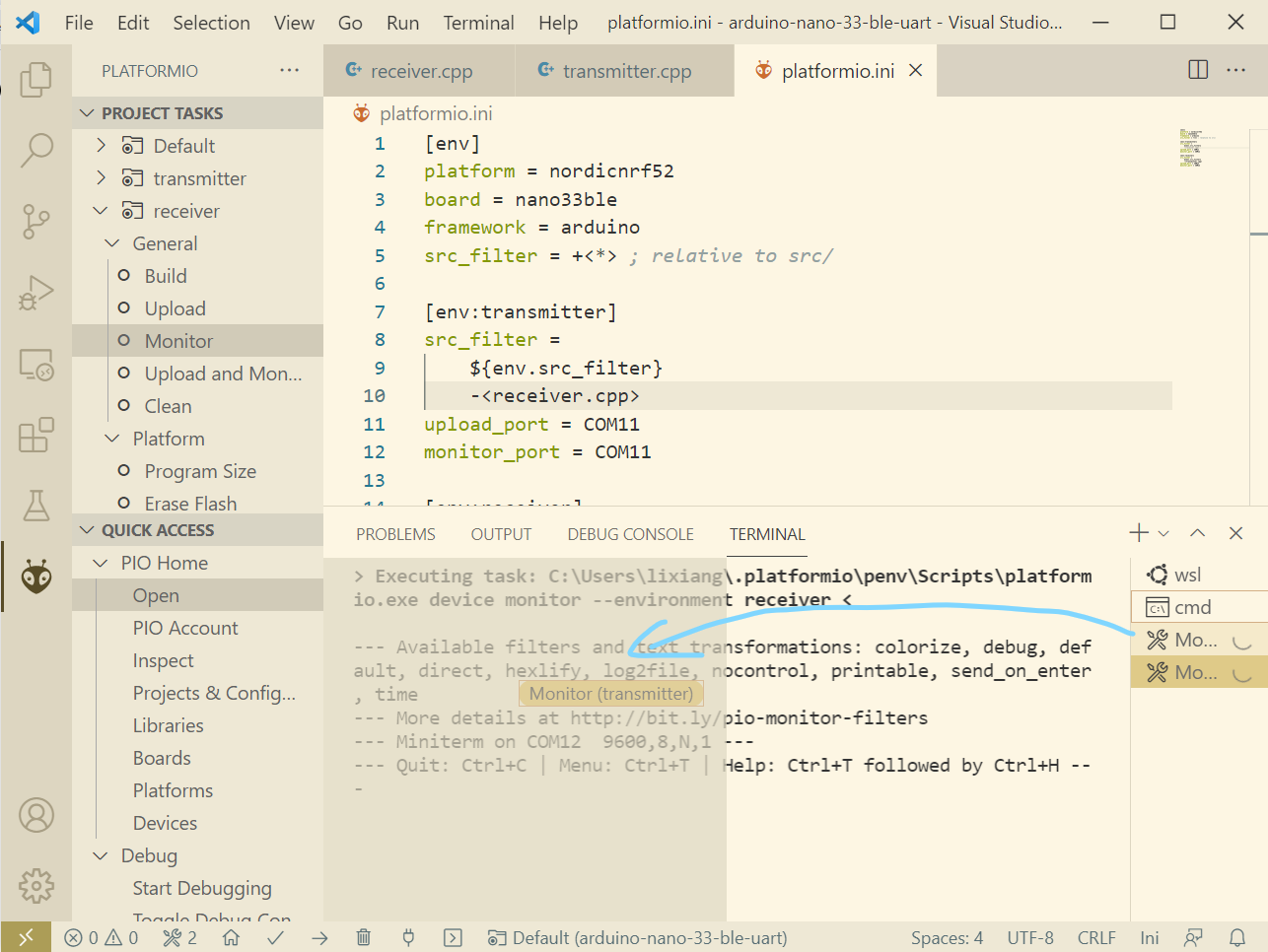Click PlatformIO Home icon in status bar

pos(231,937)
